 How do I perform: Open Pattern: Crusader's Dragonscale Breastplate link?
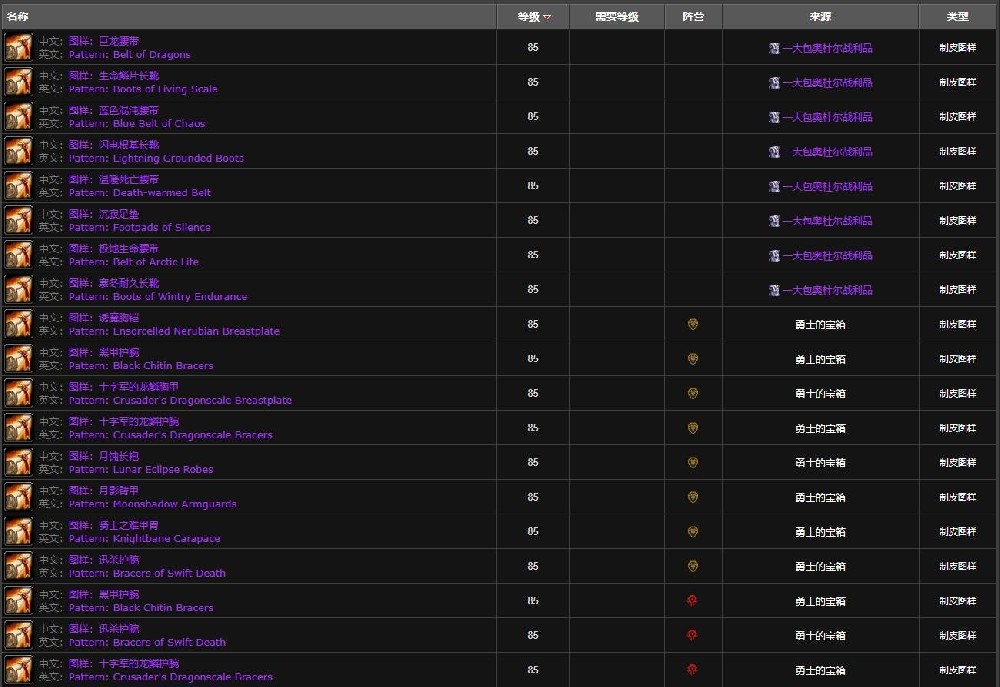180,400
